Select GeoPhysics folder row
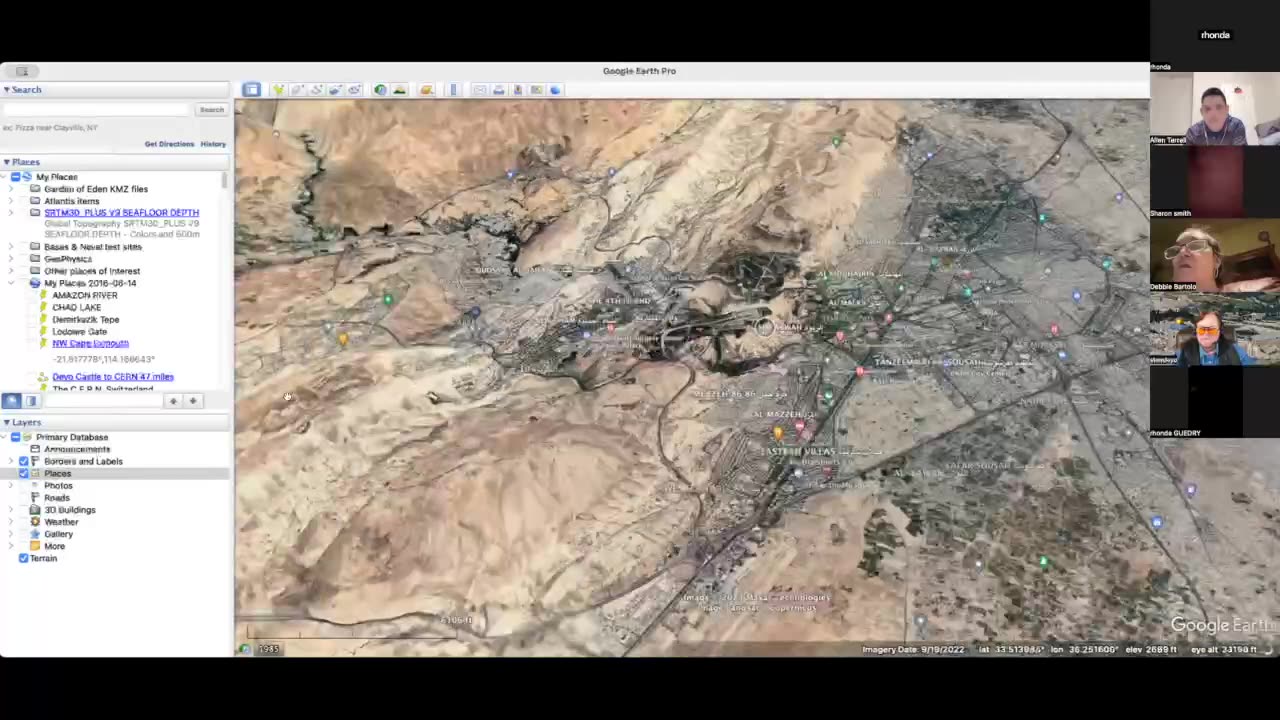Viewport: 1280px width, 720px height. click(68, 259)
